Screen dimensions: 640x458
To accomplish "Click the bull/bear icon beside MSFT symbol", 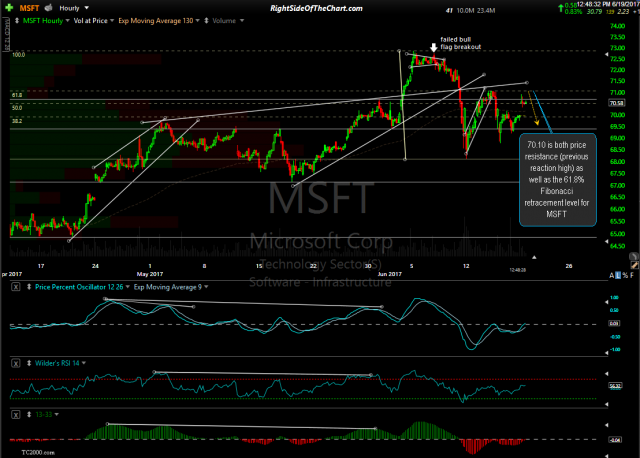I will click(49, 8).
